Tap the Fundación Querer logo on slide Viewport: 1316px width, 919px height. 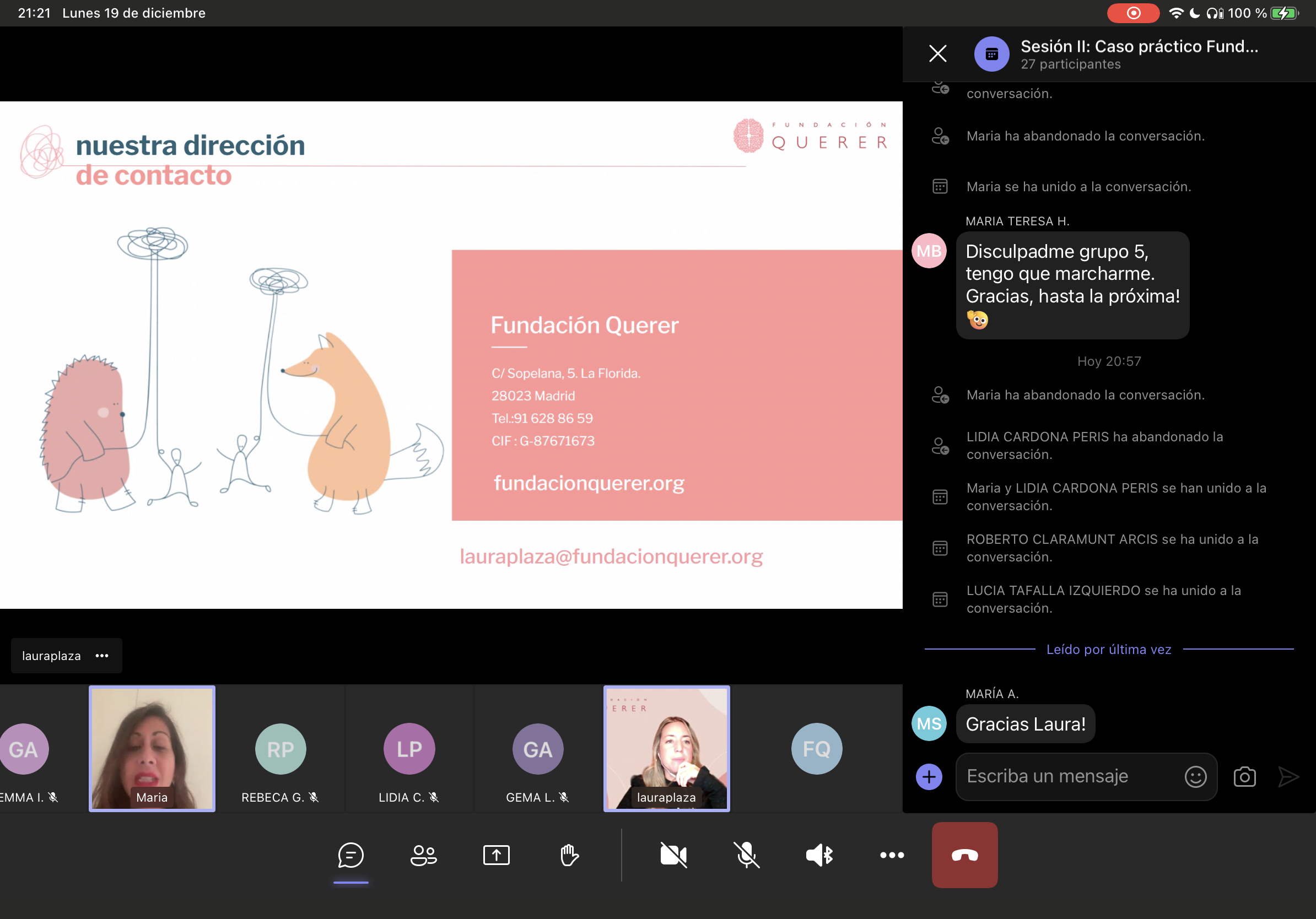tap(811, 136)
